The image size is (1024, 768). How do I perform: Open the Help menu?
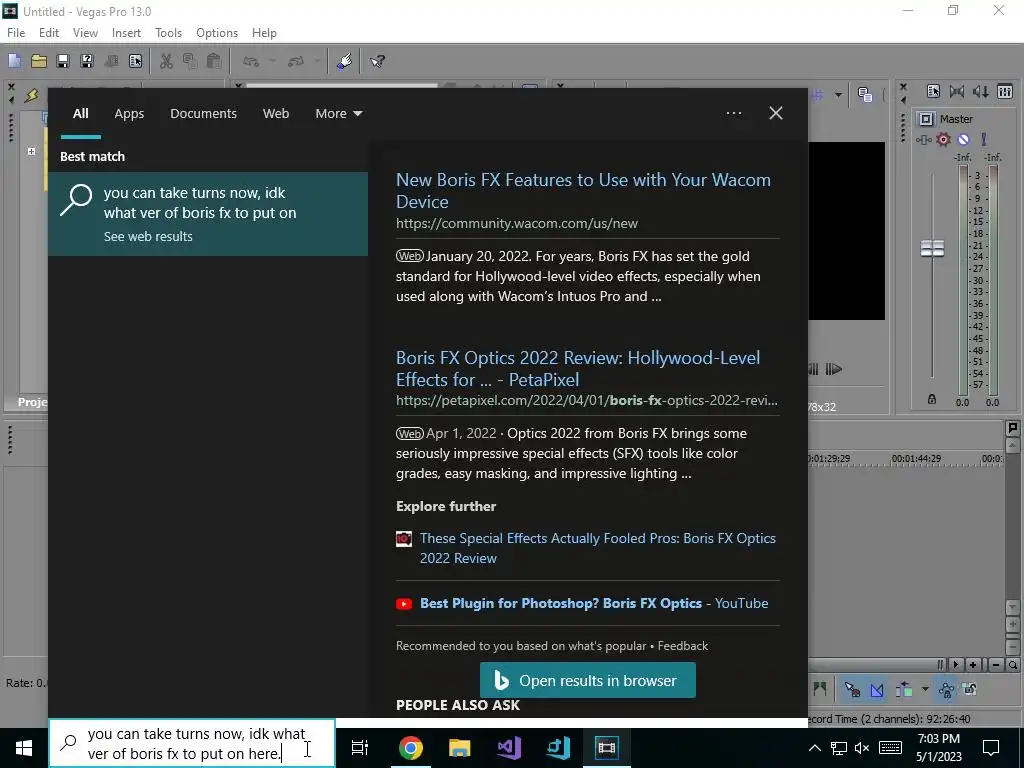pyautogui.click(x=264, y=33)
